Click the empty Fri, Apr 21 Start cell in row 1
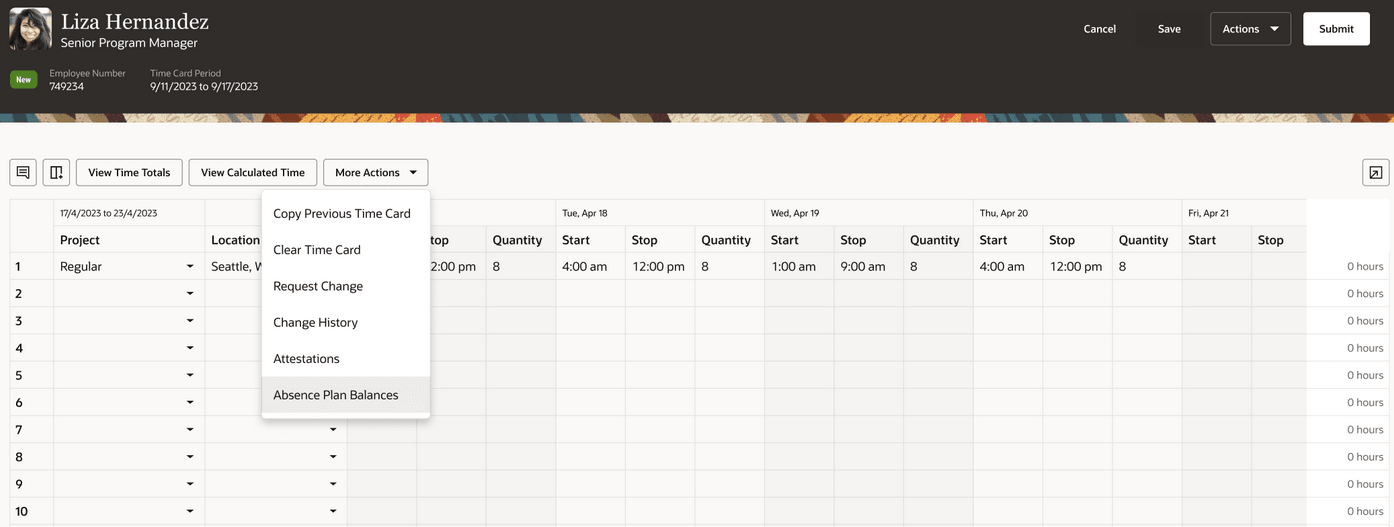This screenshot has height=527, width=1394. [x=1217, y=267]
